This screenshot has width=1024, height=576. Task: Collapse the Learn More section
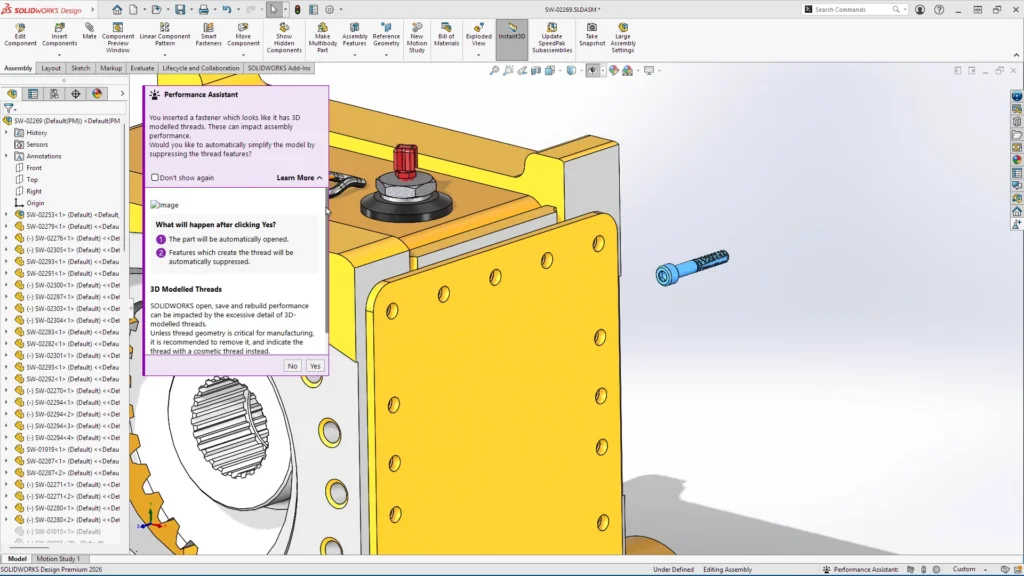coord(299,178)
